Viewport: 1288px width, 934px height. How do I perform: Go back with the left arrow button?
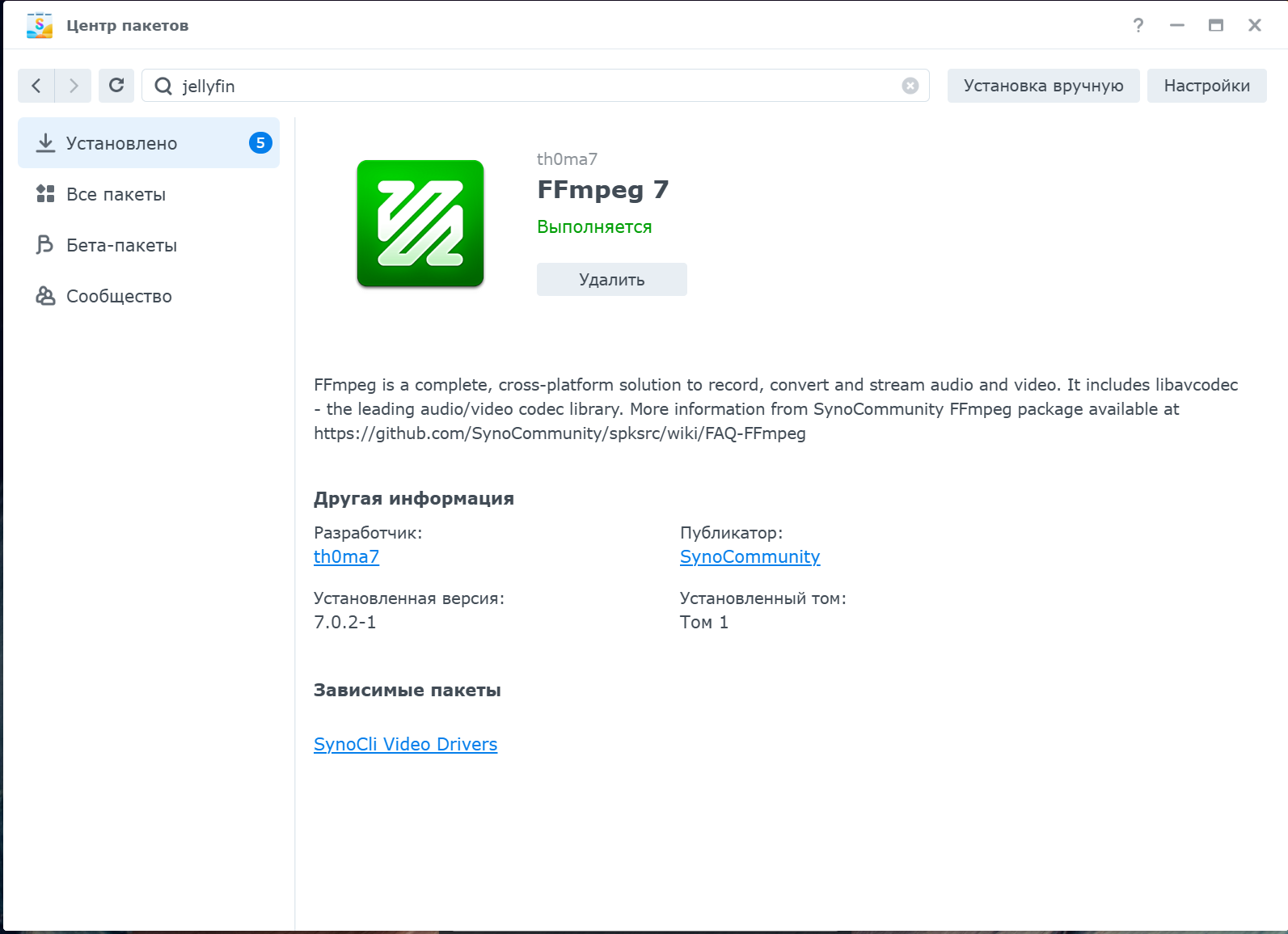tap(36, 86)
